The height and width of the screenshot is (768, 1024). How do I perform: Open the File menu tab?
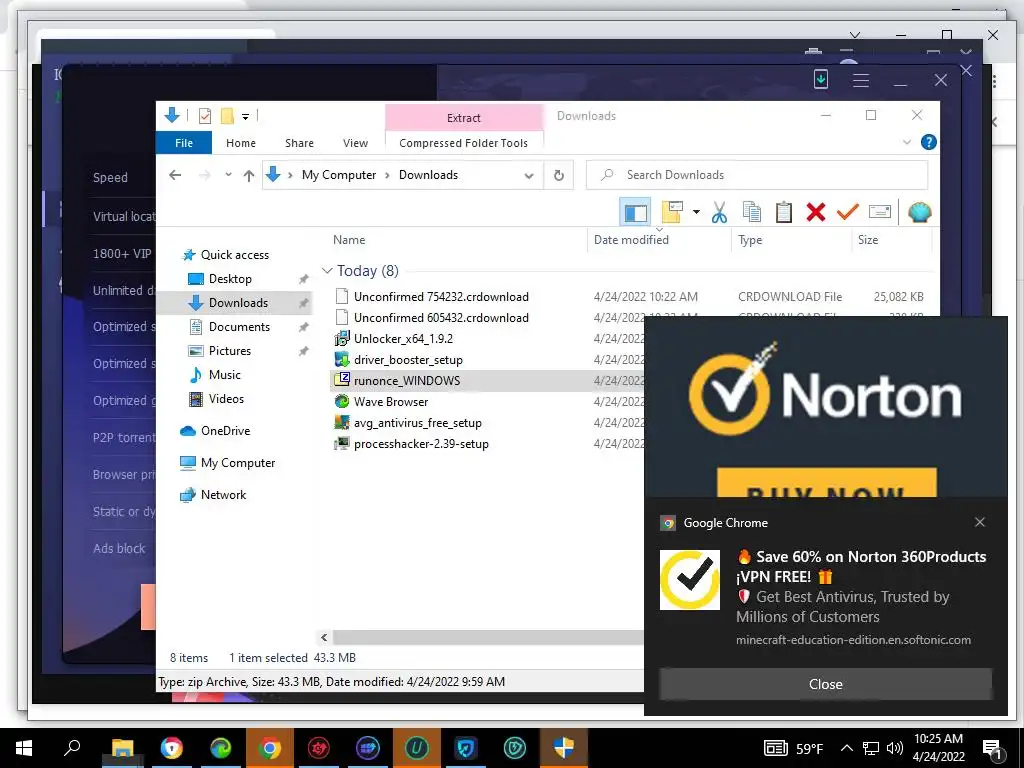point(184,142)
